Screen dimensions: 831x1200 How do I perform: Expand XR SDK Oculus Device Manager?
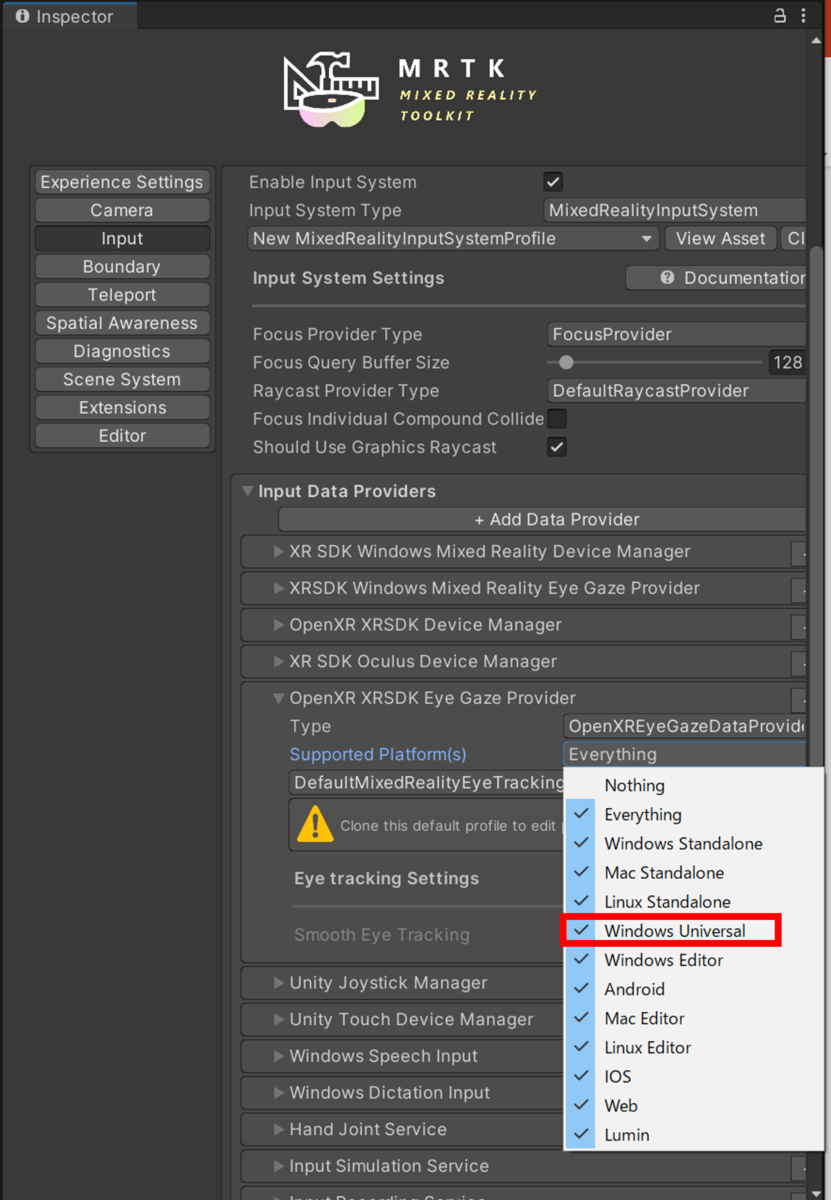(x=279, y=661)
